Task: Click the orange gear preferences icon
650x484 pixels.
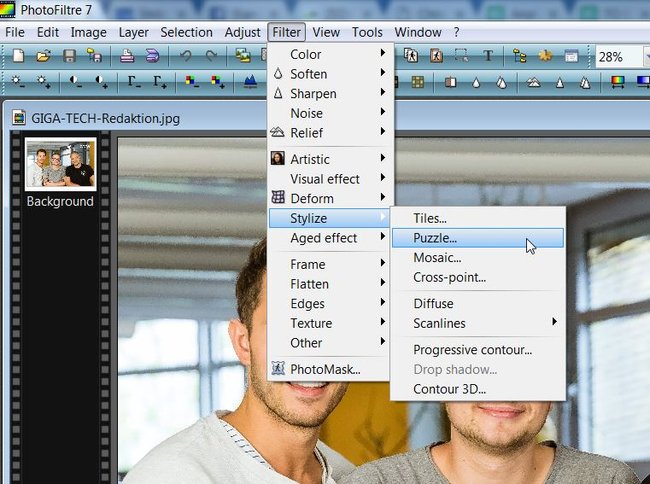Action: pyautogui.click(x=546, y=56)
